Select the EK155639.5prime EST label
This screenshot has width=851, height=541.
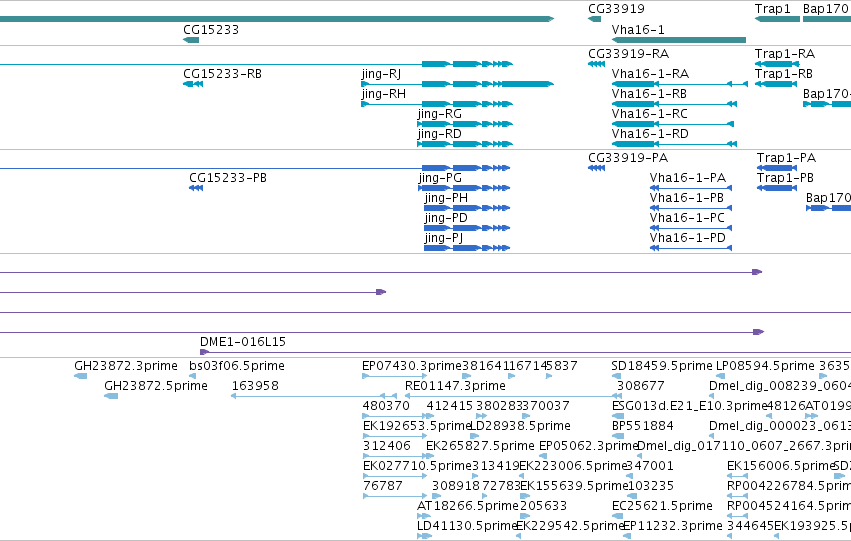coord(574,486)
